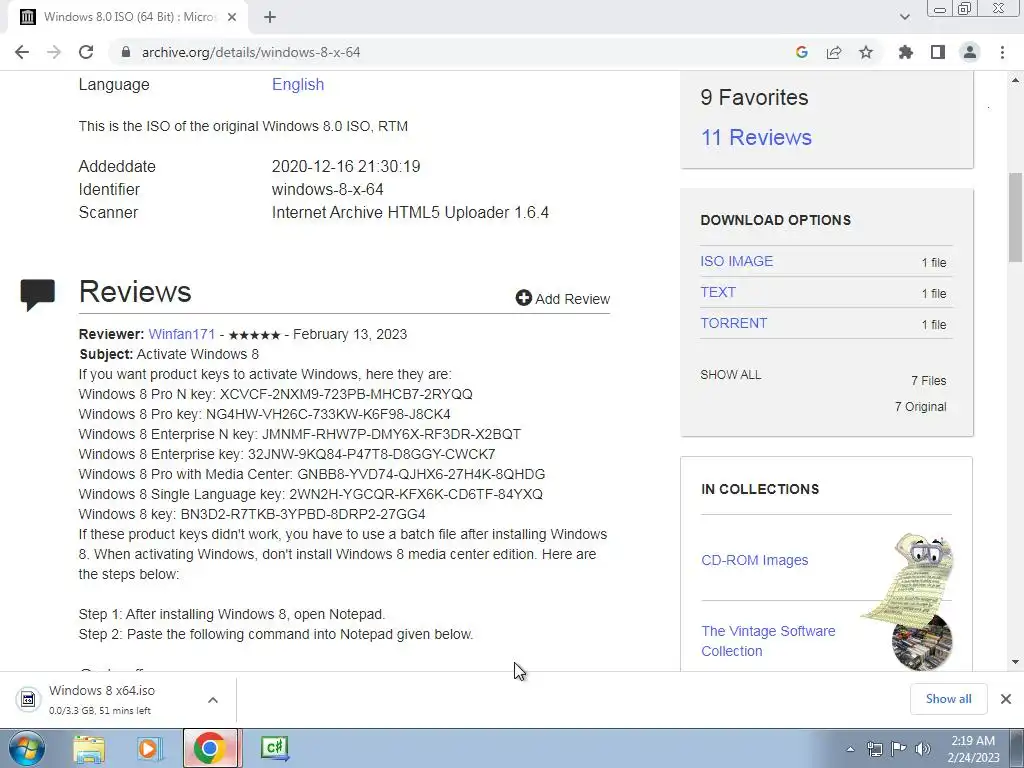Open The Vintage Software Collection link

(768, 641)
